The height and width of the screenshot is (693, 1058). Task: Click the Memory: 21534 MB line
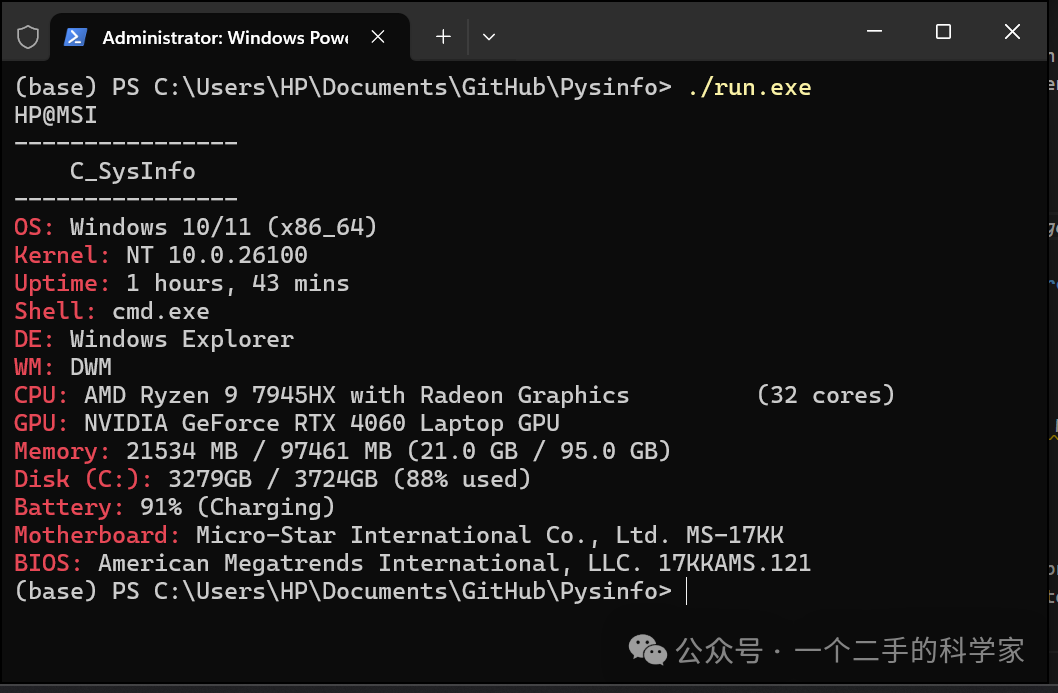tap(342, 451)
